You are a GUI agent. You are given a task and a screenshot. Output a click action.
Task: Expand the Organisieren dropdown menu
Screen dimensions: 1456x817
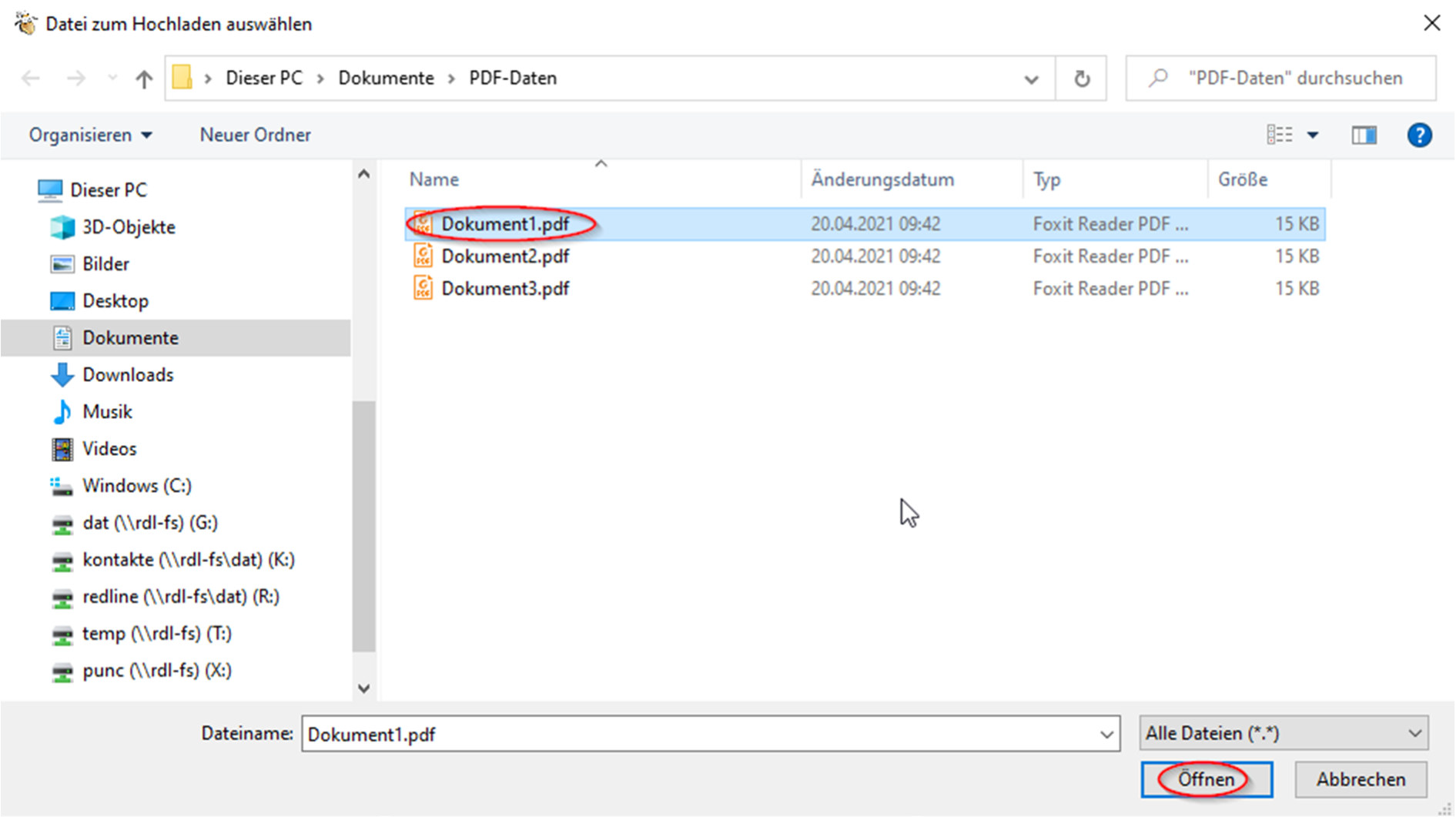90,136
